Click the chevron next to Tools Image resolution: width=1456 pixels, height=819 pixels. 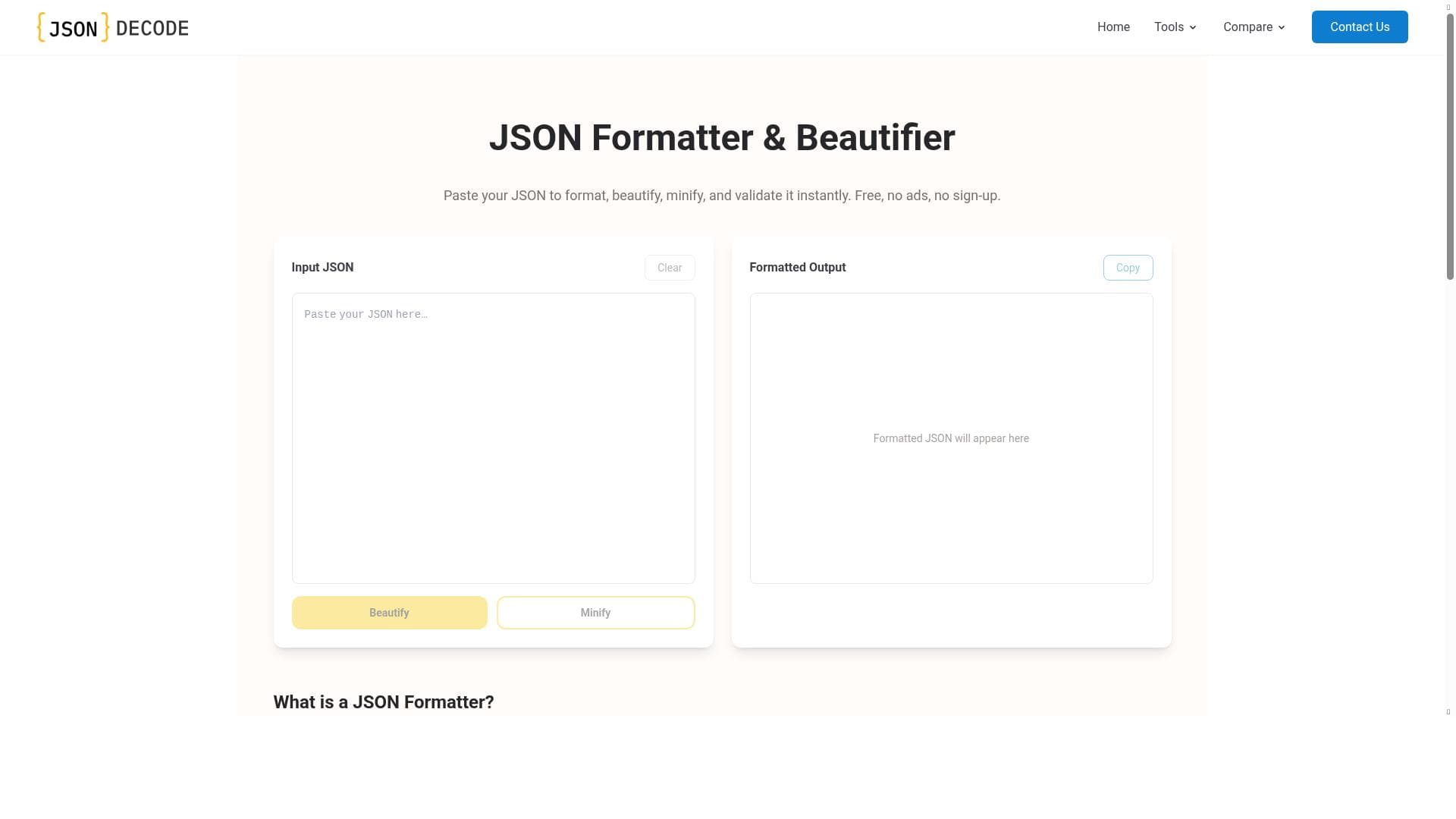tap(1193, 28)
